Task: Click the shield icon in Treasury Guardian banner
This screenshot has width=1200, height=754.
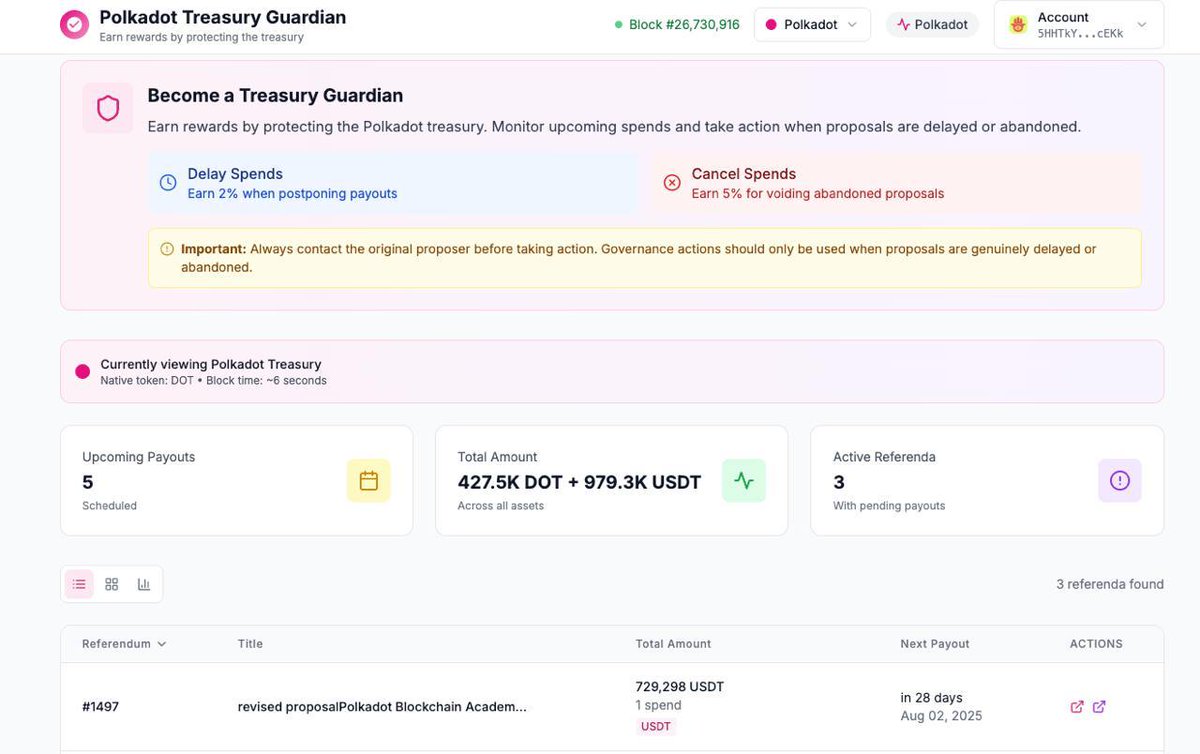Action: (x=108, y=108)
